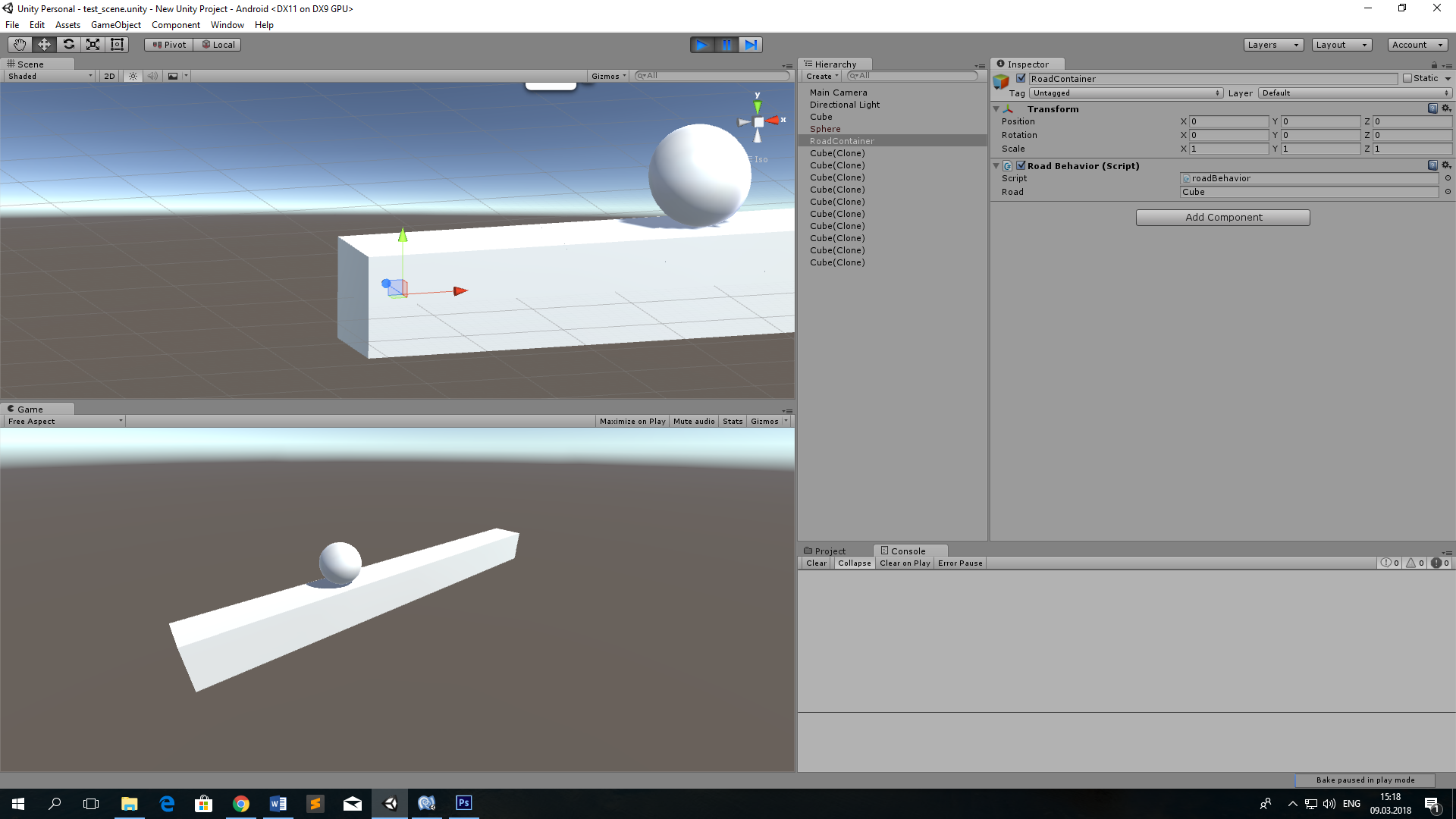This screenshot has width=1456, height=819.
Task: Click Add Component button in Inspector
Action: tap(1224, 217)
